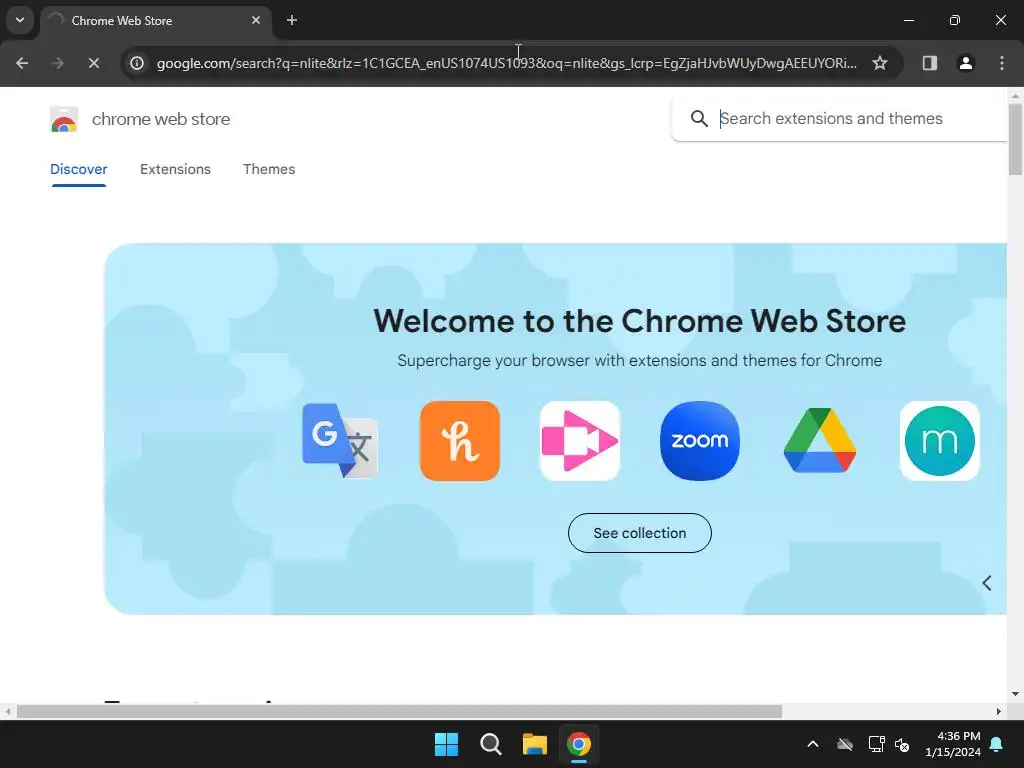
Task: Switch to the Extensions tab
Action: coord(175,170)
